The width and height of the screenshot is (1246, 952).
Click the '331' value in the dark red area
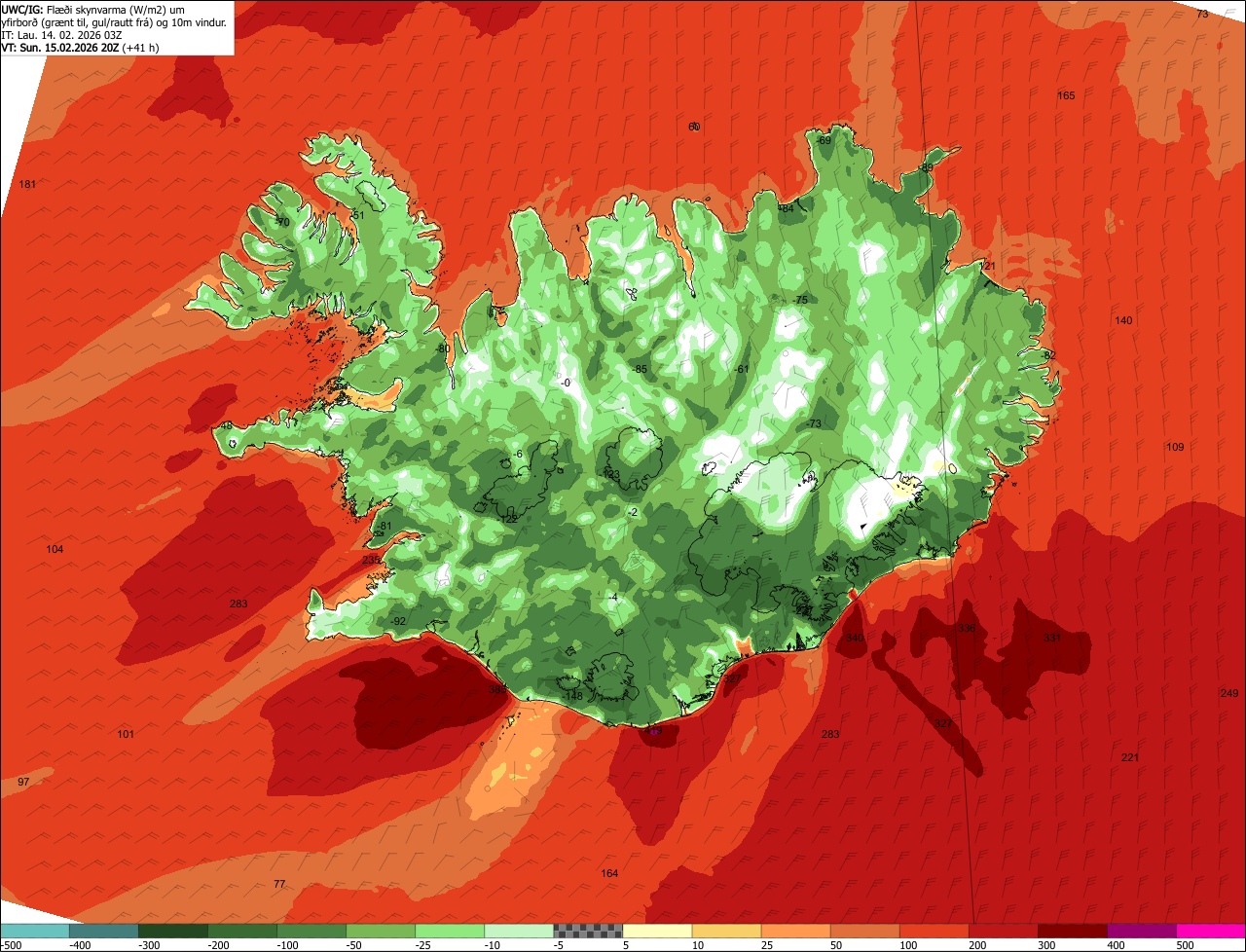pyautogui.click(x=1052, y=638)
